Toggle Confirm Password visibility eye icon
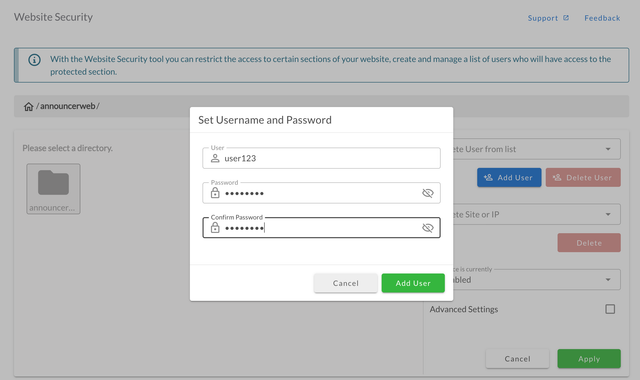640x380 pixels. tap(427, 228)
